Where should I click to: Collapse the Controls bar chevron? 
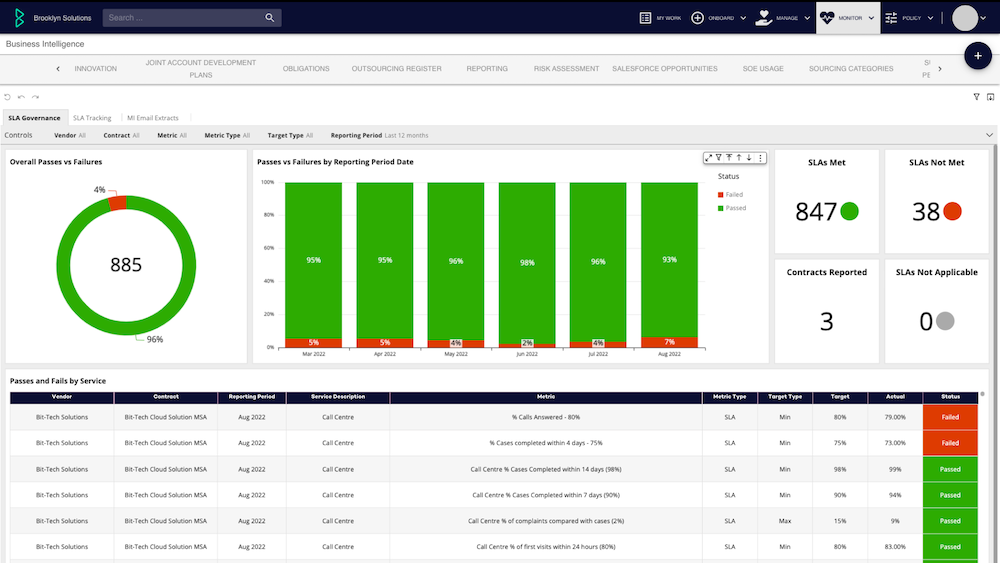point(989,135)
